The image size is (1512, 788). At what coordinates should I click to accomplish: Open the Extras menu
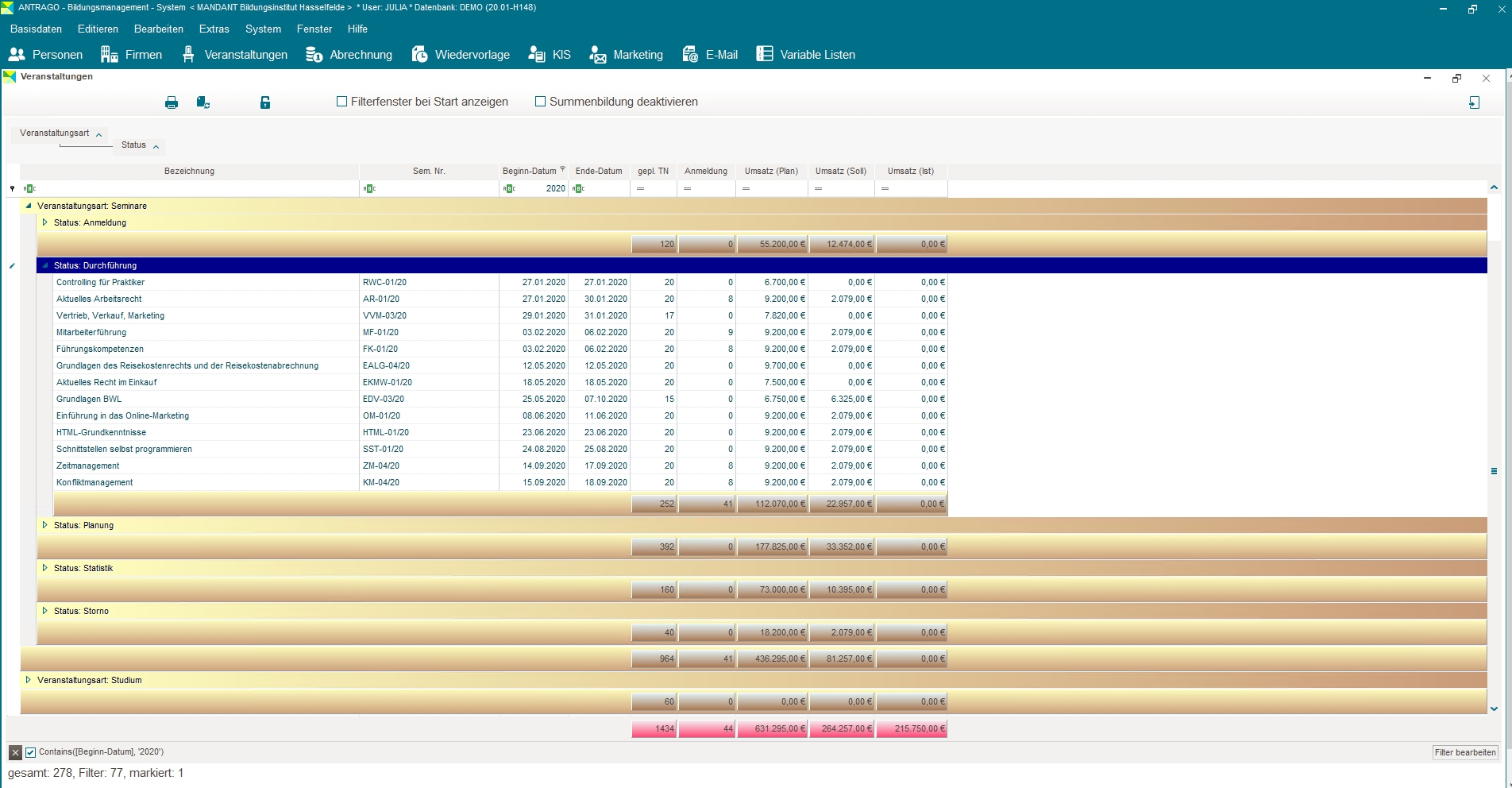pos(214,29)
